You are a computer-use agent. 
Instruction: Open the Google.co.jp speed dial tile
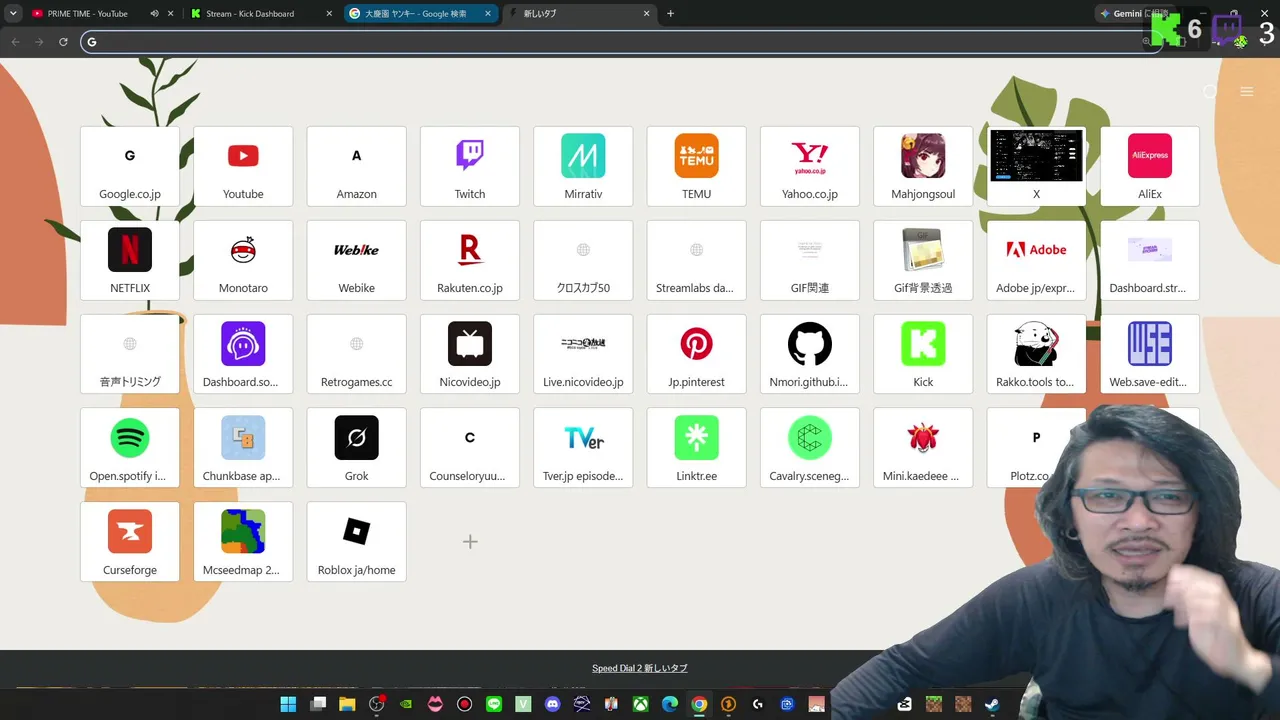[x=130, y=166]
